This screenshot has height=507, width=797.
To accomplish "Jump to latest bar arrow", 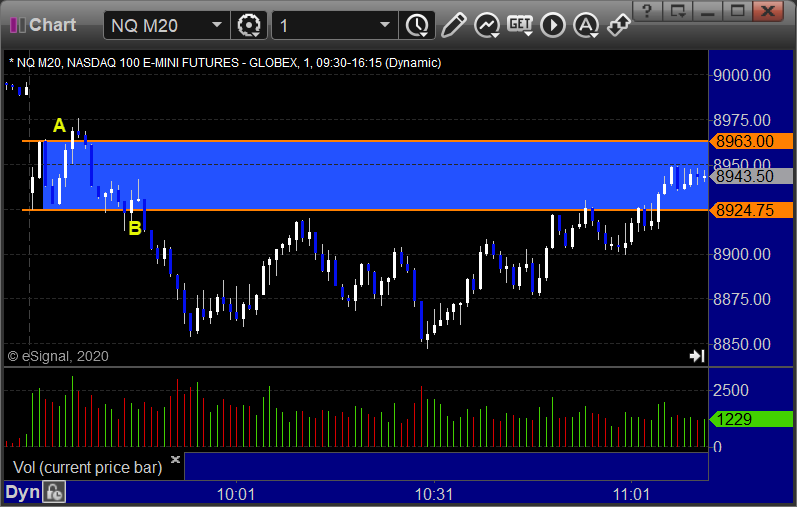I will [697, 356].
